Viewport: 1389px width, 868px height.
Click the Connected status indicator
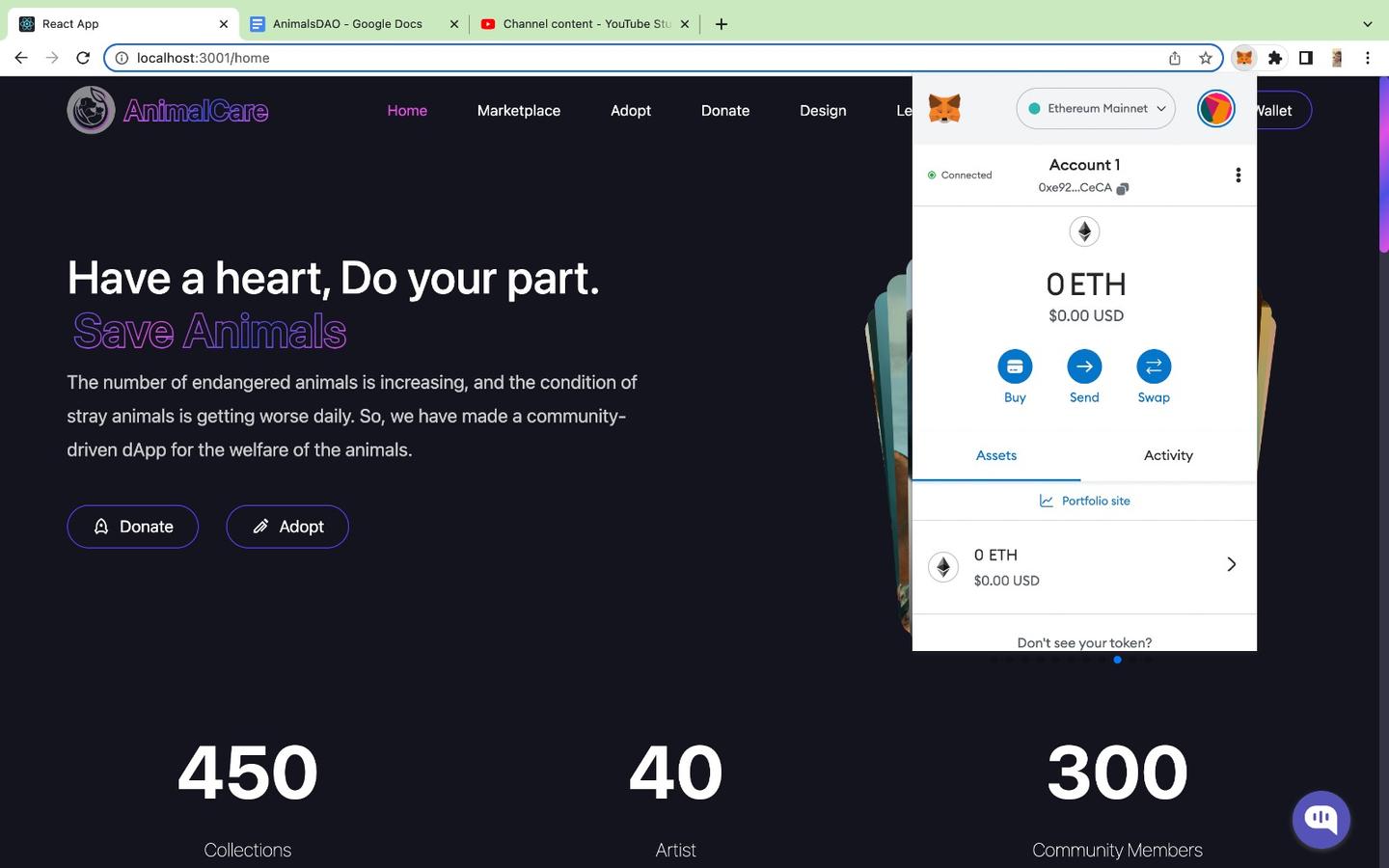[960, 175]
